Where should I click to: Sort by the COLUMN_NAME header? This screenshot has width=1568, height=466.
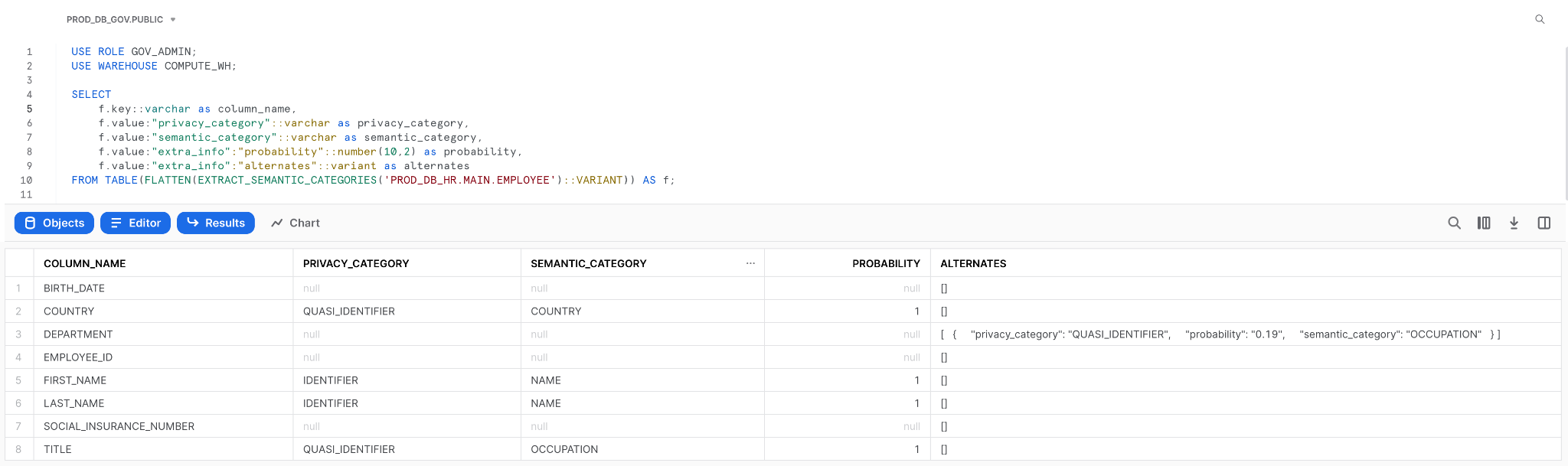[x=85, y=263]
